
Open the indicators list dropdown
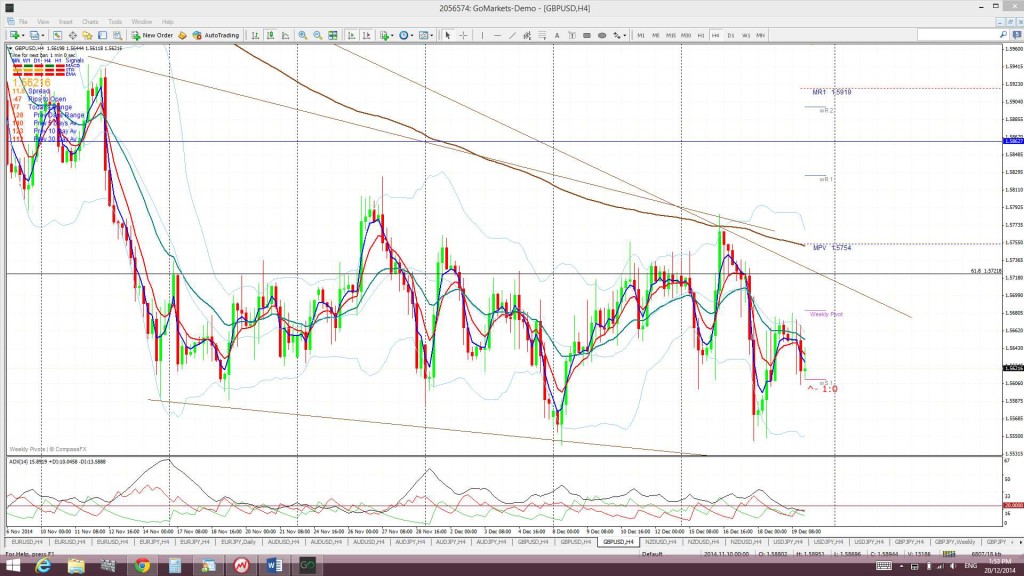392,35
